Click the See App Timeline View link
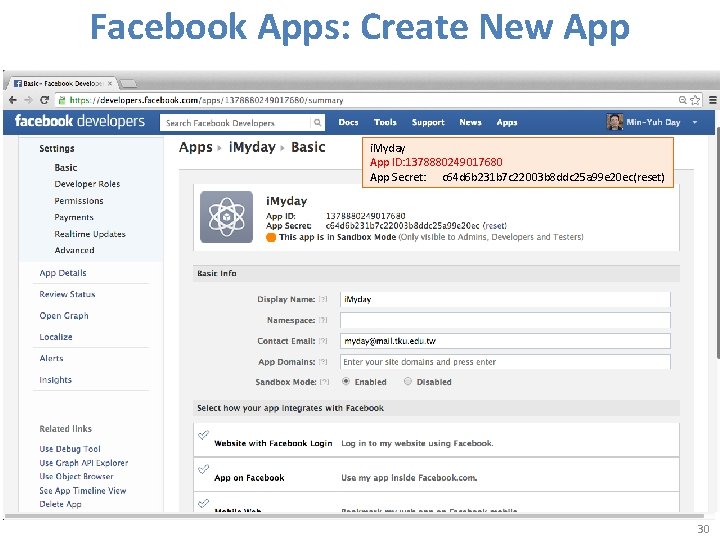This screenshot has width=720, height=540. pyautogui.click(x=83, y=490)
